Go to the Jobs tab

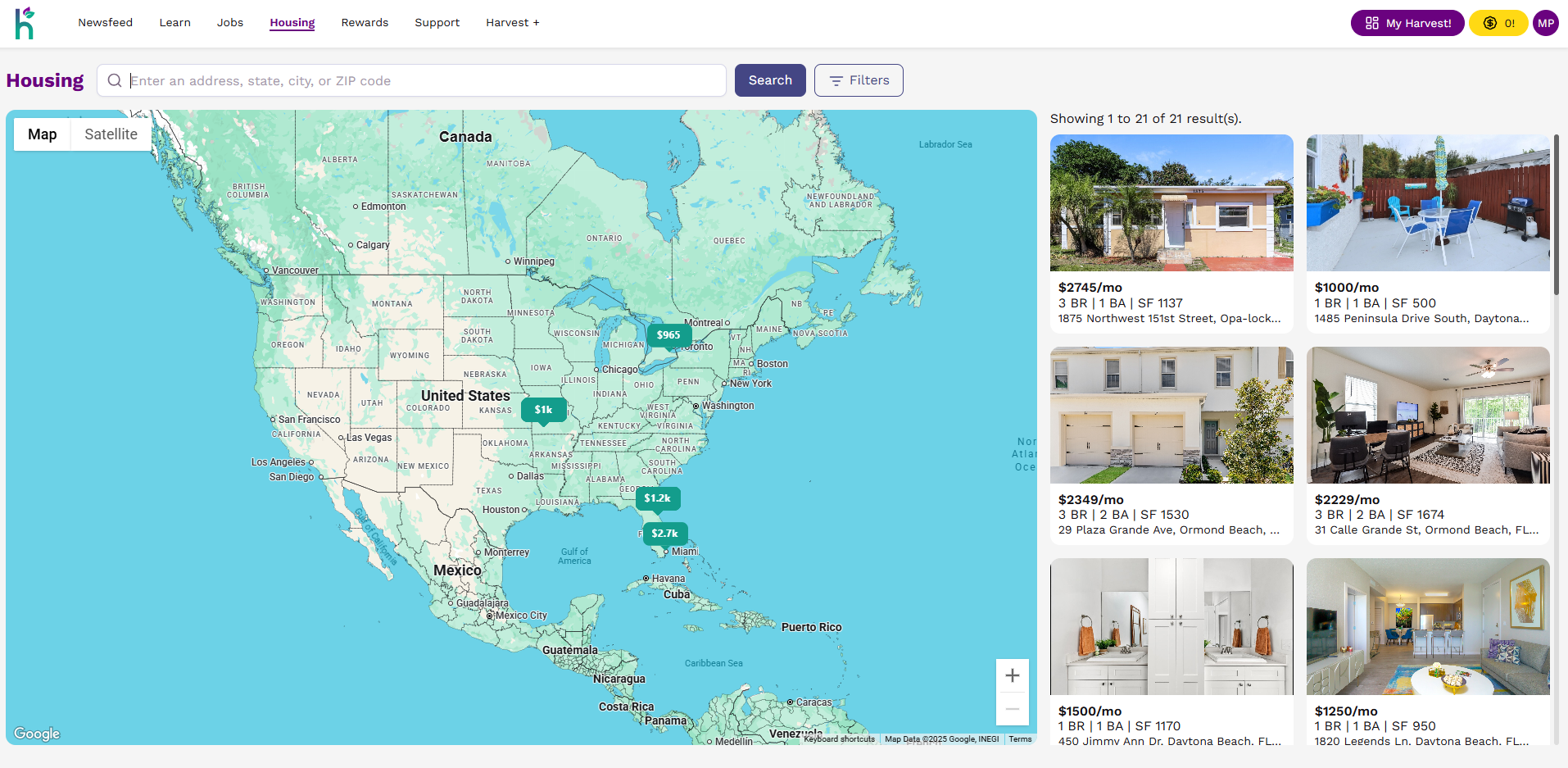tap(229, 23)
